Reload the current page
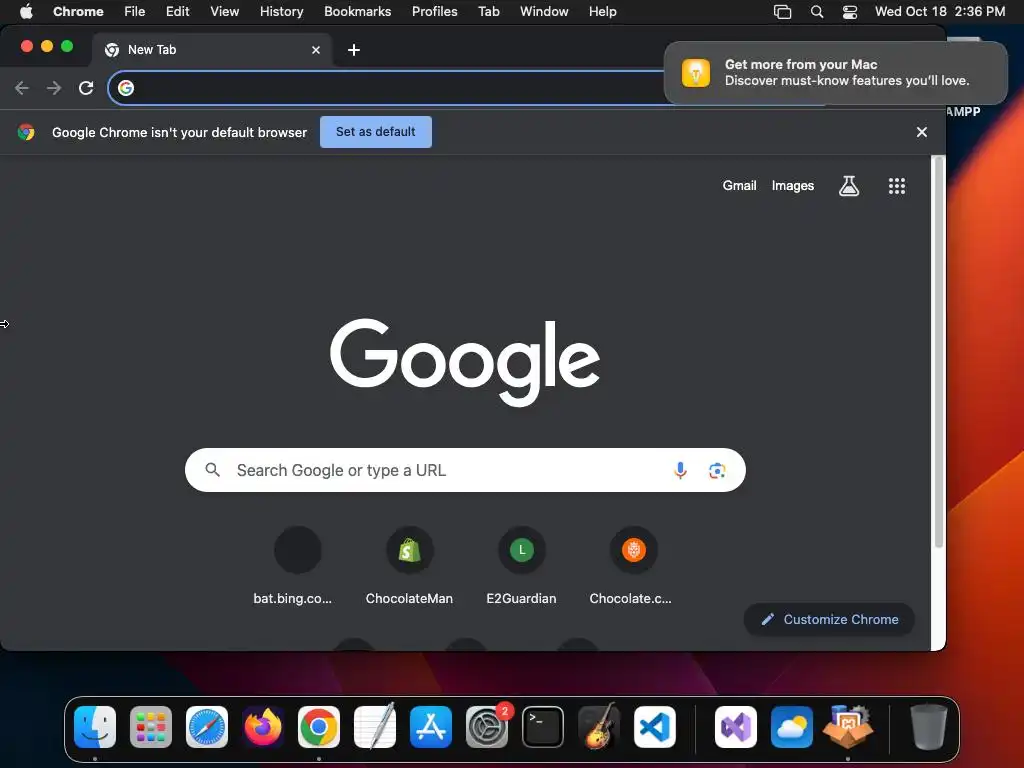 tap(86, 88)
